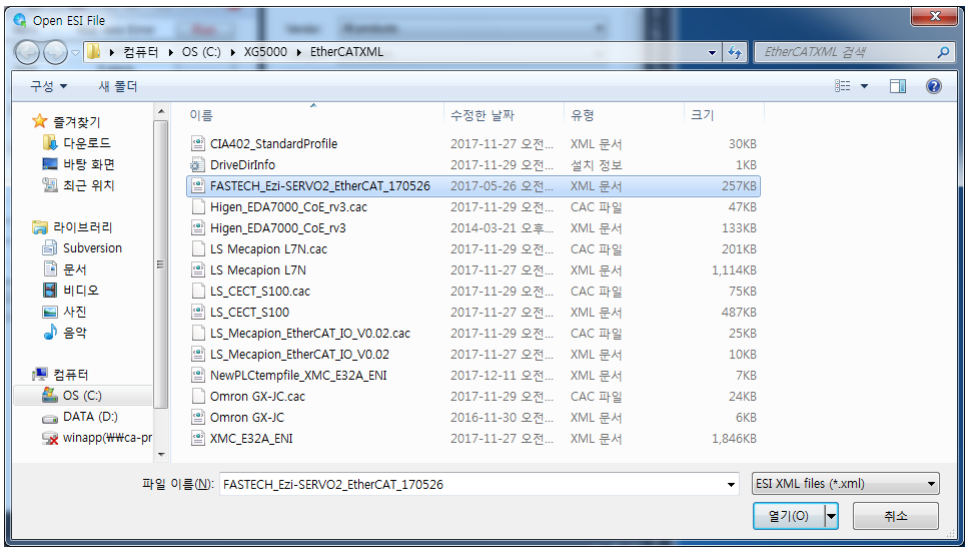Click the navigation pane scrollbar down arrow
The height and width of the screenshot is (554, 972).
tap(161, 454)
